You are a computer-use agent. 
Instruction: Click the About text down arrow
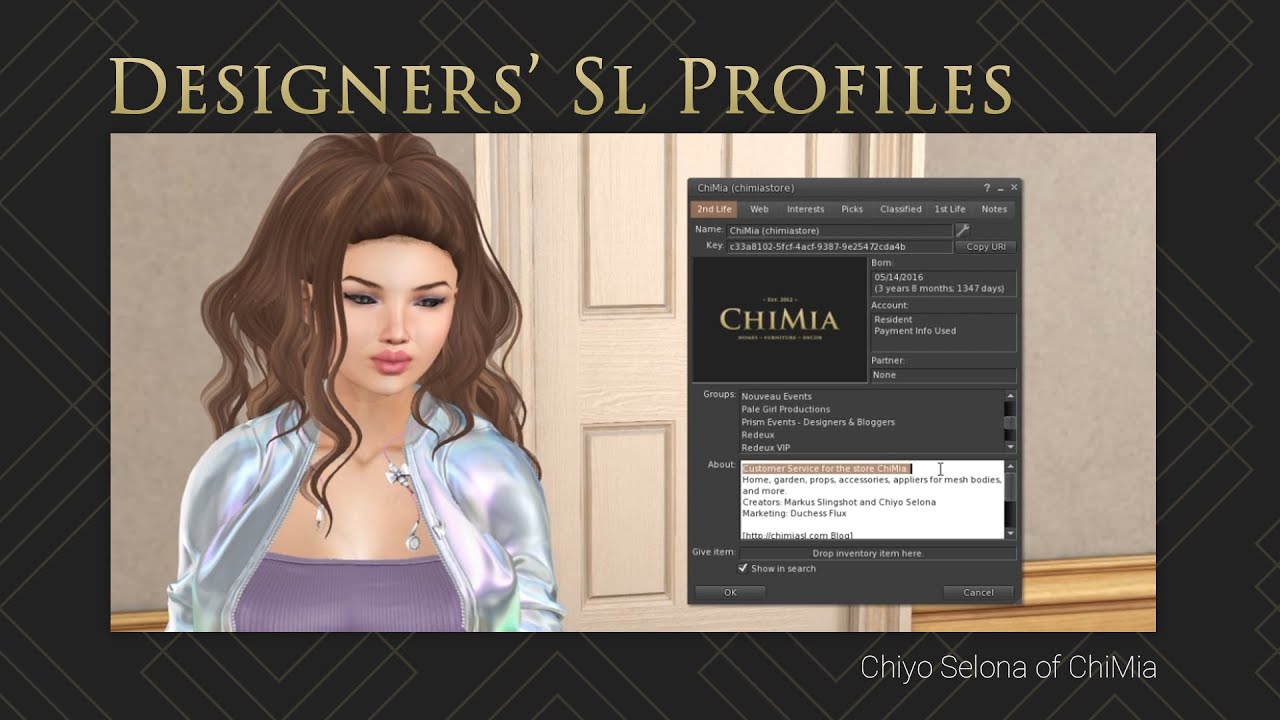[x=1010, y=534]
